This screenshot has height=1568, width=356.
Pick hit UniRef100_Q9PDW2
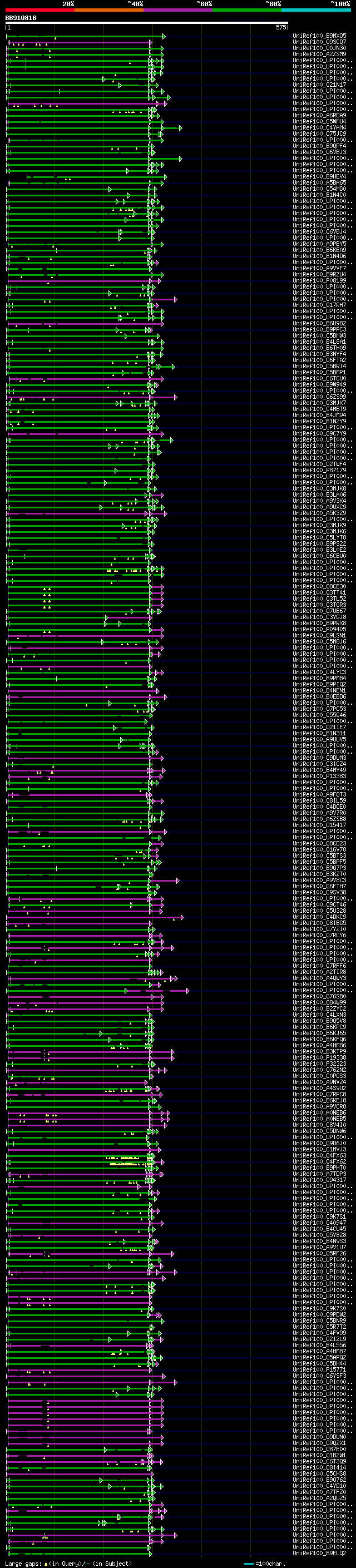(x=319, y=1315)
